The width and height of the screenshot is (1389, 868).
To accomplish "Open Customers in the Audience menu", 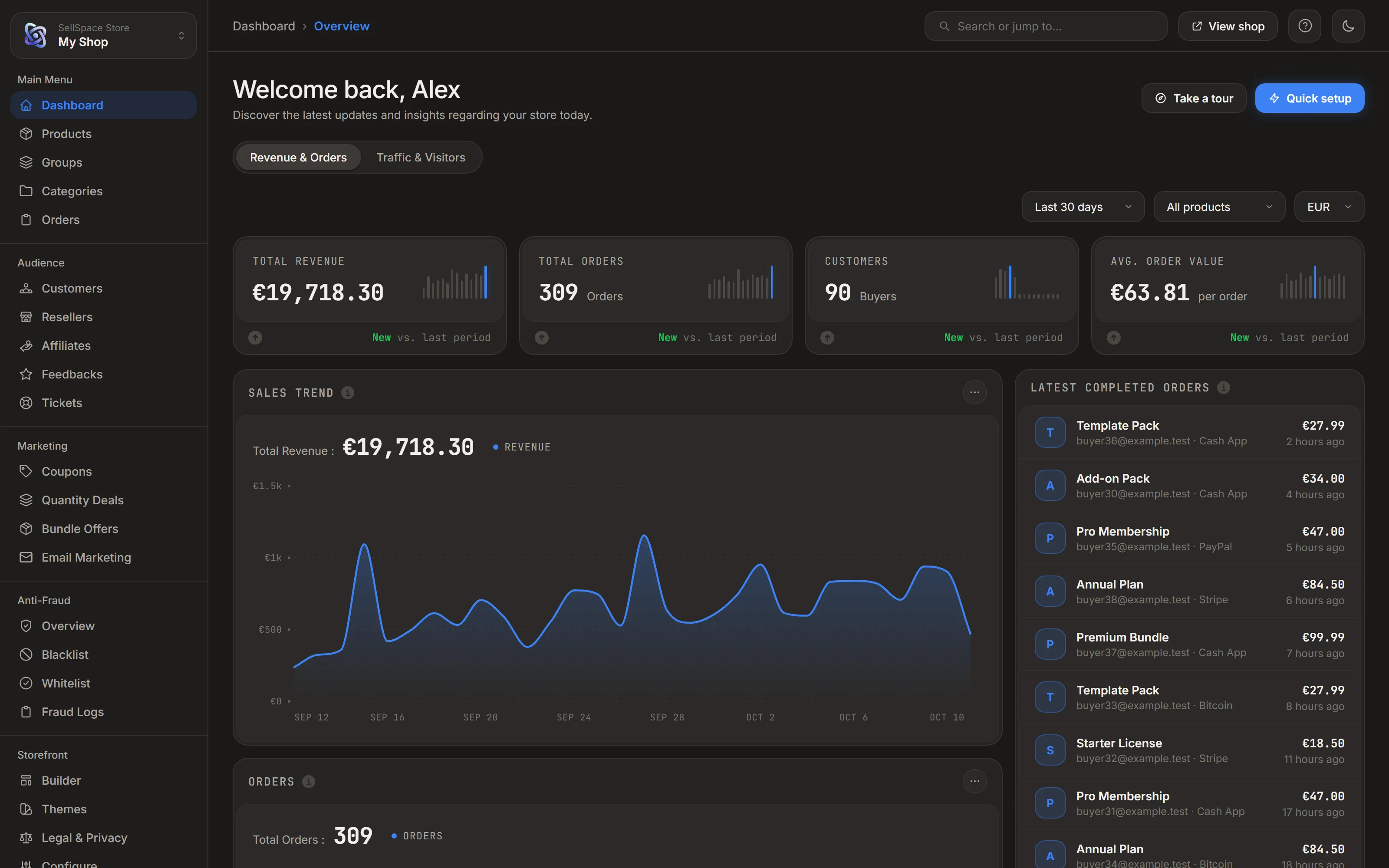I will click(104, 288).
